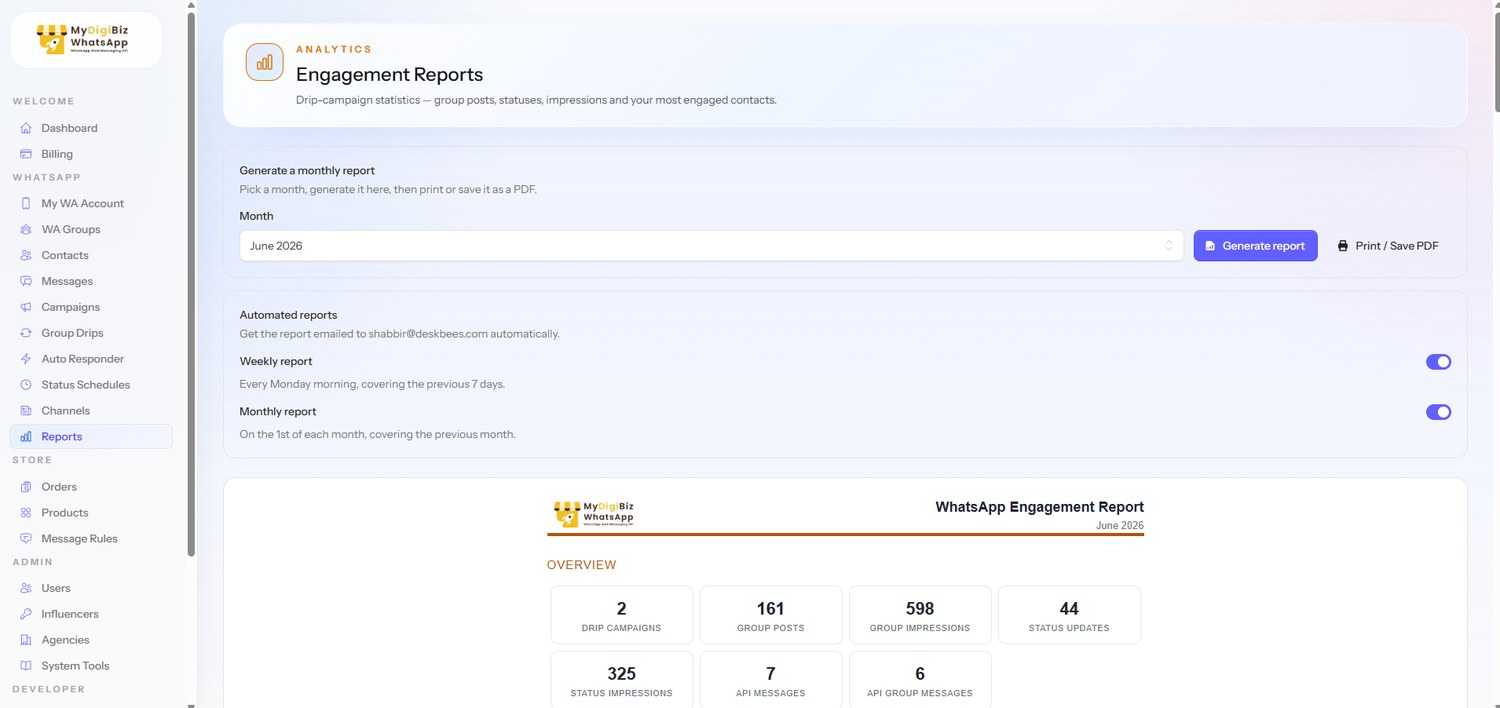This screenshot has height=708, width=1500.
Task: Click the Users icon under Admin
Action: pos(26,588)
